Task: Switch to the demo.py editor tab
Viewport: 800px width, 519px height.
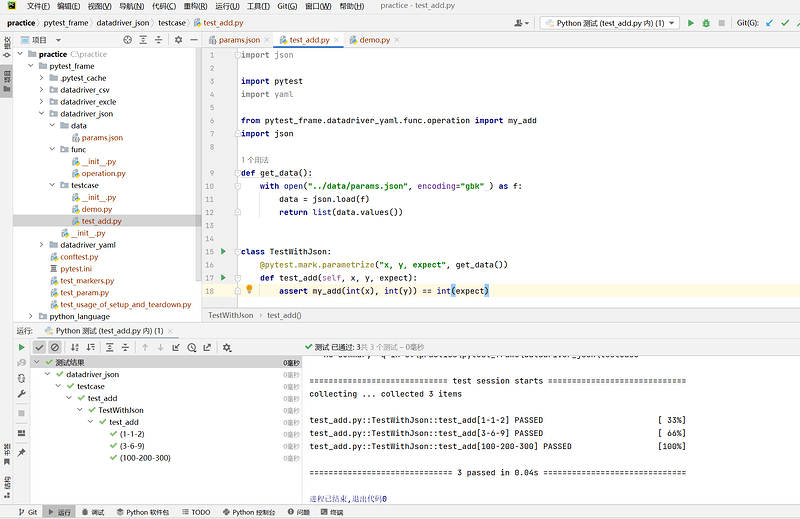Action: coord(374,40)
